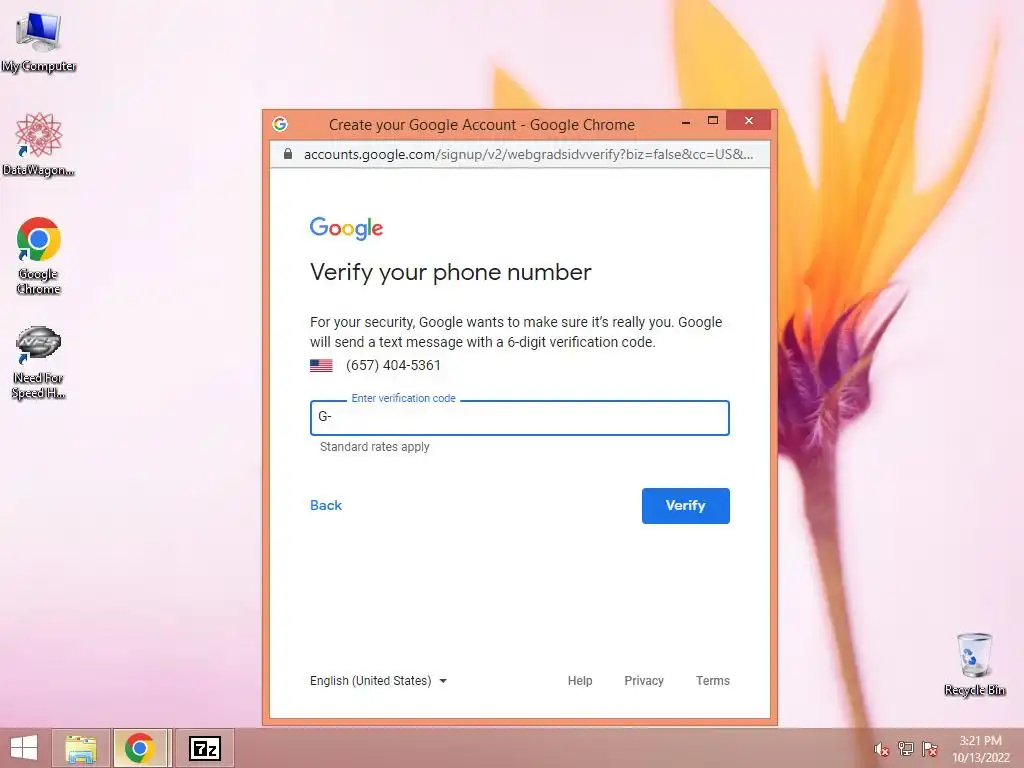This screenshot has width=1024, height=768.
Task: Open the Privacy link
Action: (644, 680)
